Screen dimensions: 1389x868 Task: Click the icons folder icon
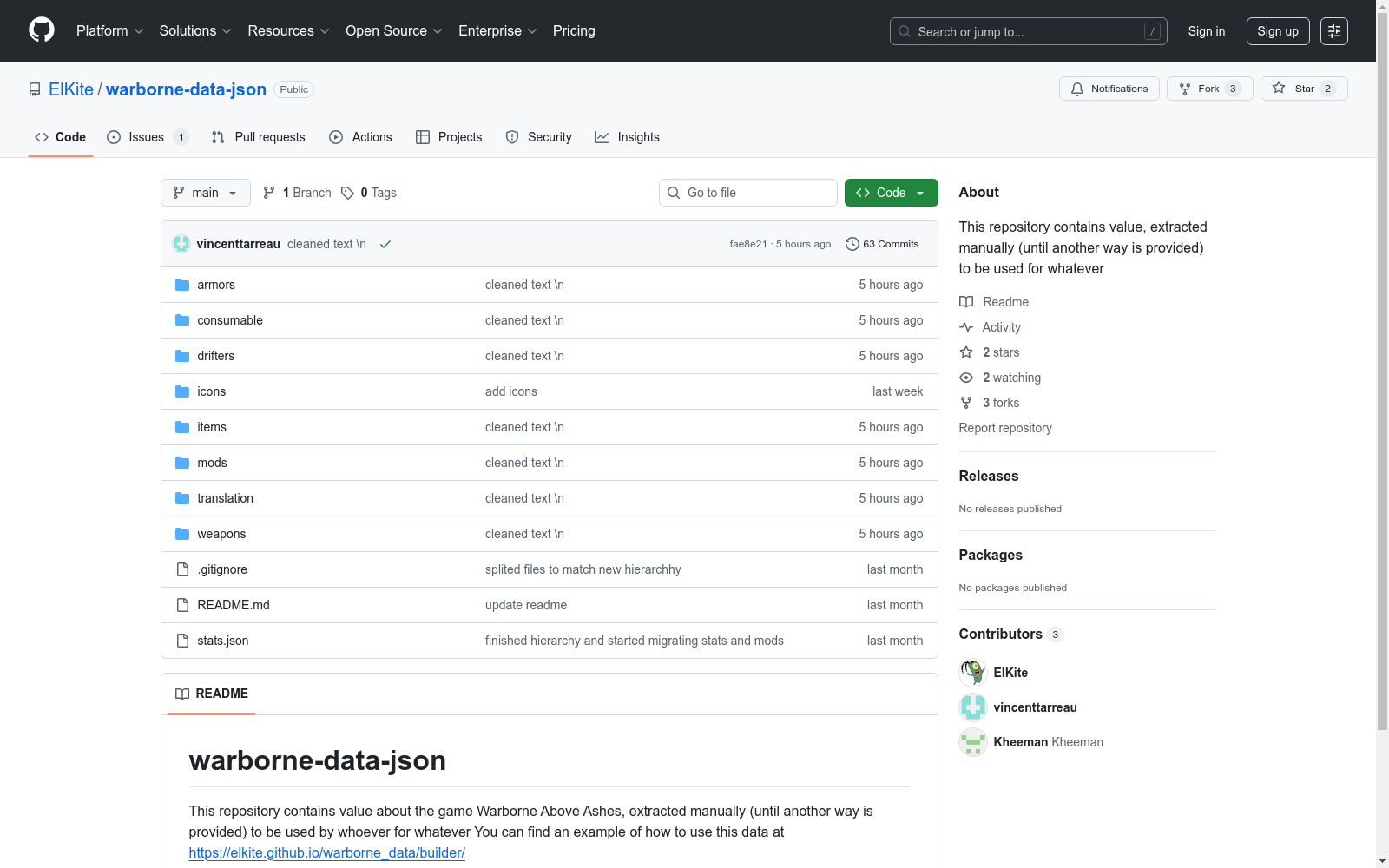click(182, 391)
